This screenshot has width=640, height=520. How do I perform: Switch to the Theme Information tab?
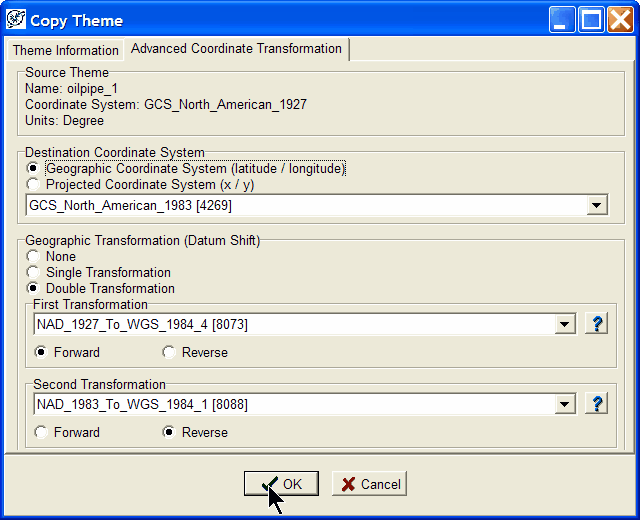pos(66,50)
